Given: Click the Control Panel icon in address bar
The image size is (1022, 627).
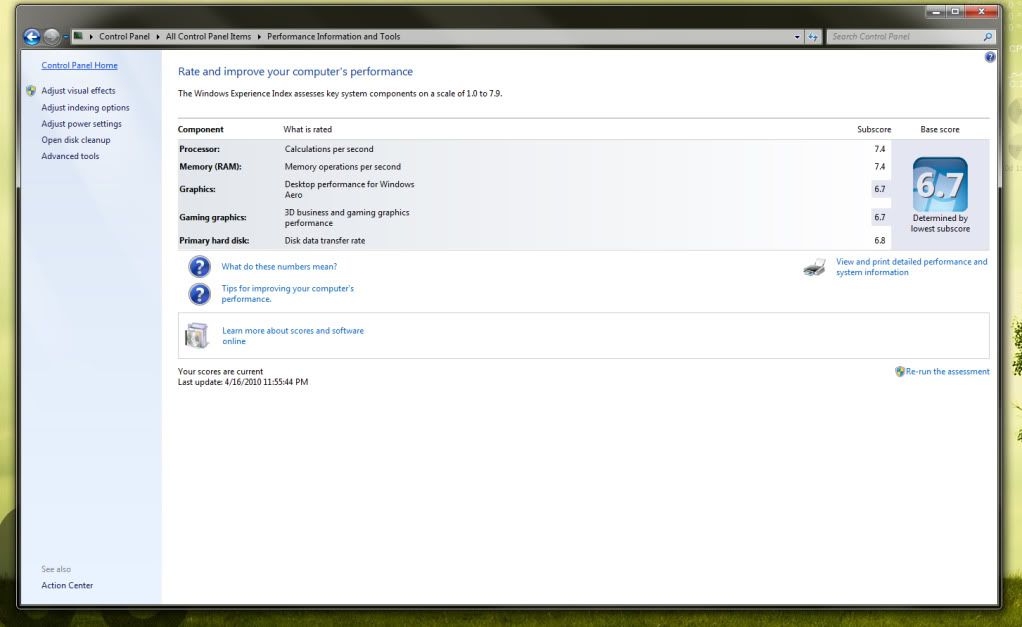Looking at the screenshot, I should tap(78, 36).
